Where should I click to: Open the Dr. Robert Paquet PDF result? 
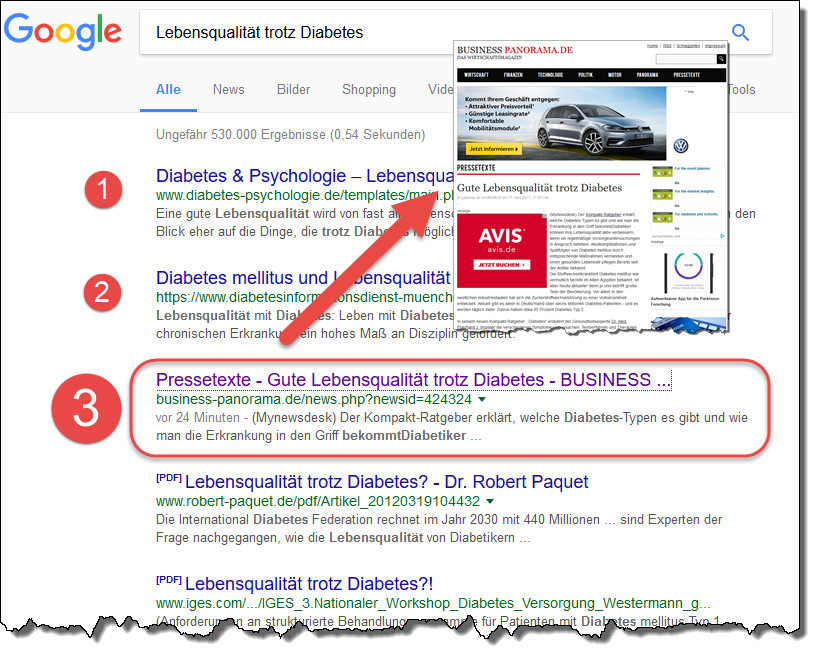pos(386,482)
